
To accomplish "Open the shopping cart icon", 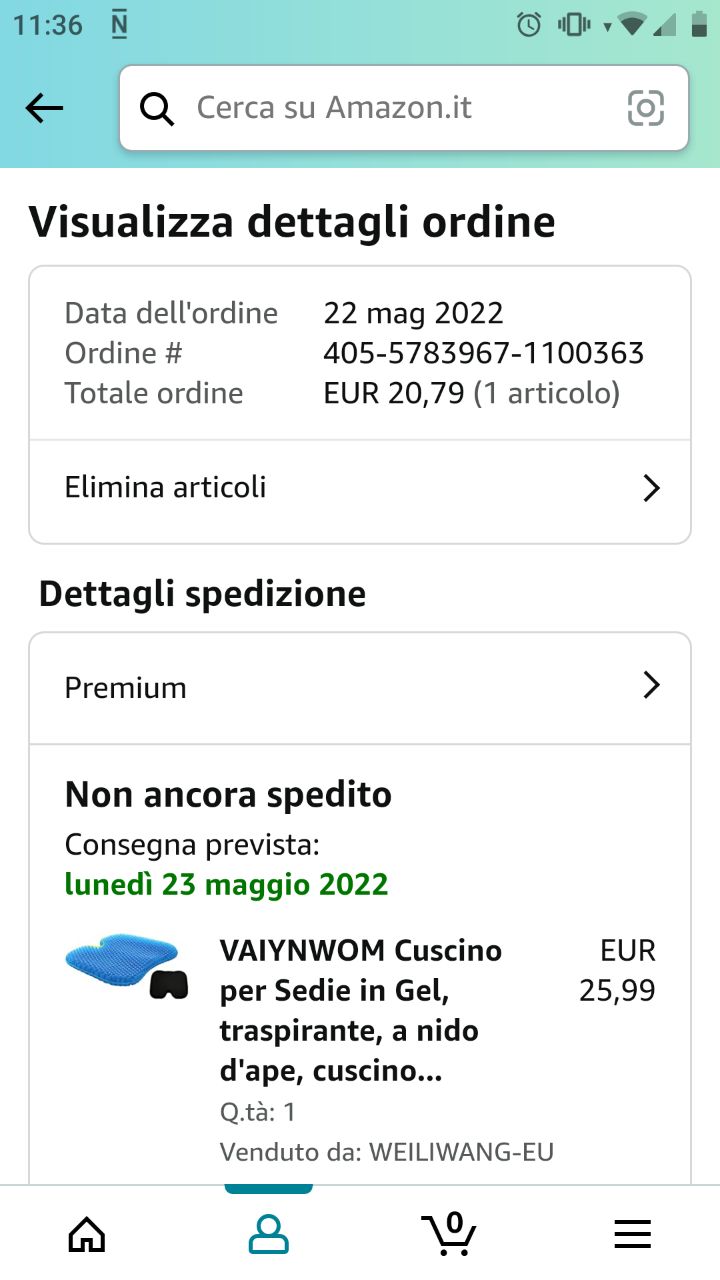I will (x=449, y=1233).
